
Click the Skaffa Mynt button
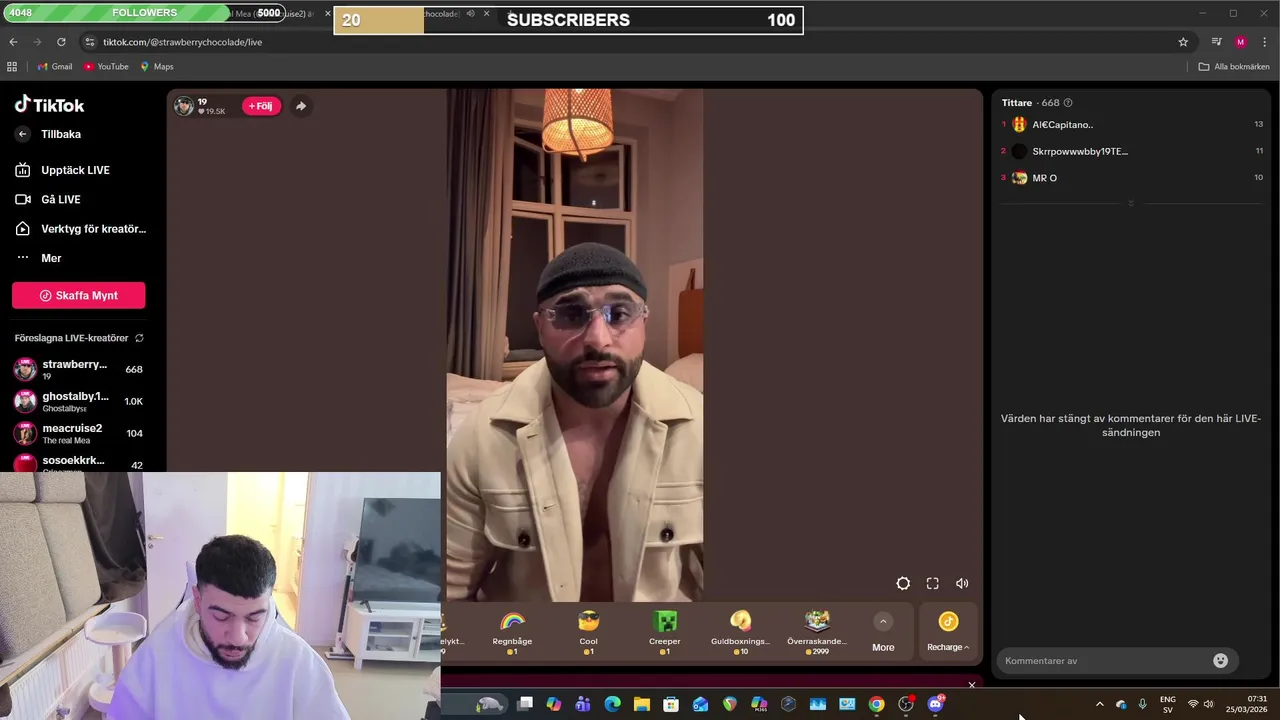78,295
